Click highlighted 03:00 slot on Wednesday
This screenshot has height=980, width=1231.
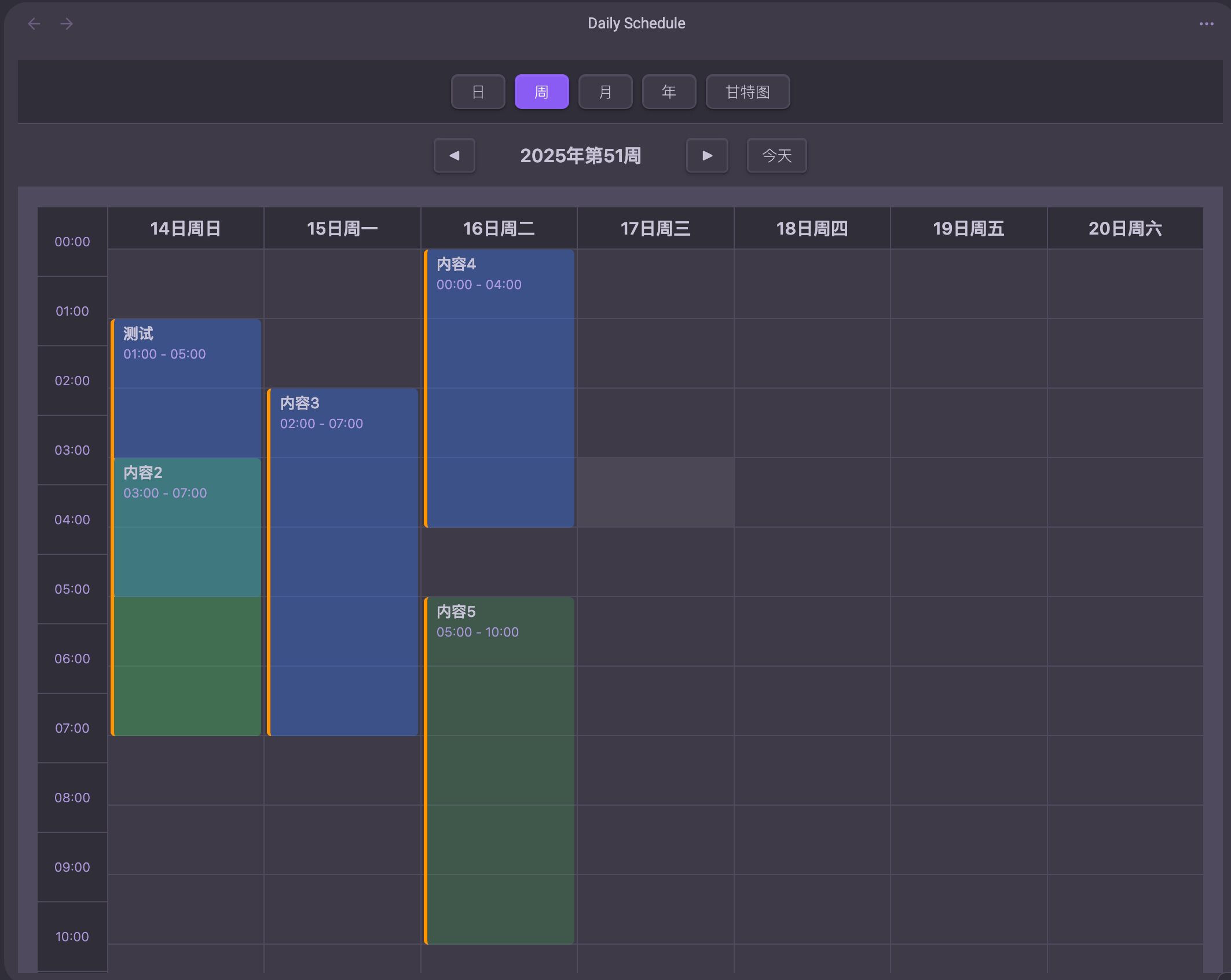tap(655, 492)
